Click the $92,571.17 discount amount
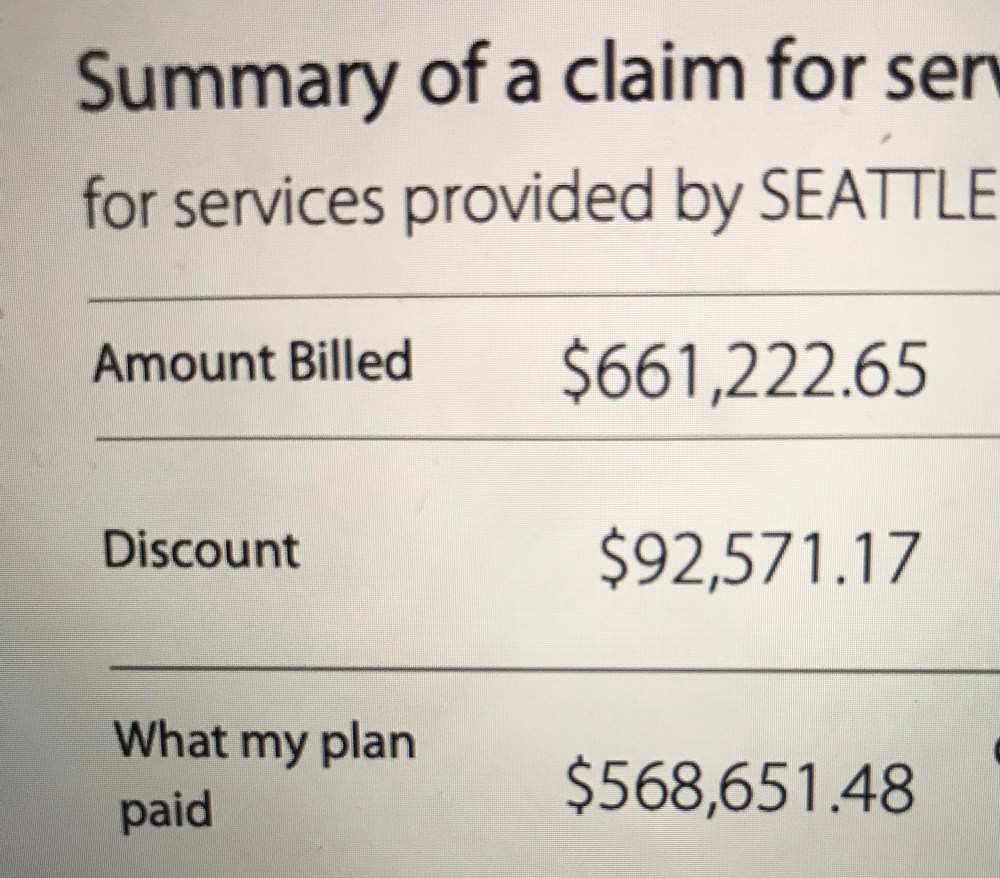1000x878 pixels. click(x=756, y=558)
